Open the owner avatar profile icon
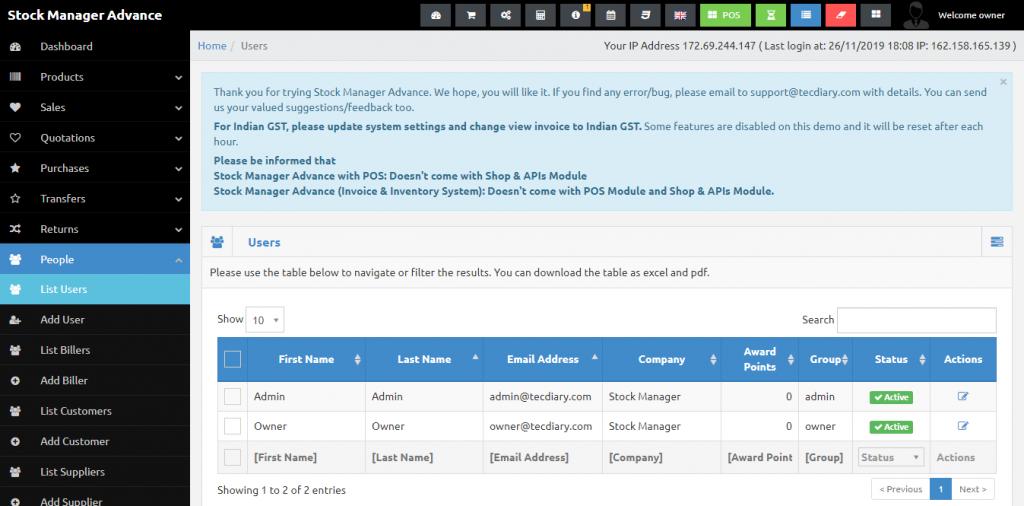This screenshot has width=1024, height=506. 916,16
